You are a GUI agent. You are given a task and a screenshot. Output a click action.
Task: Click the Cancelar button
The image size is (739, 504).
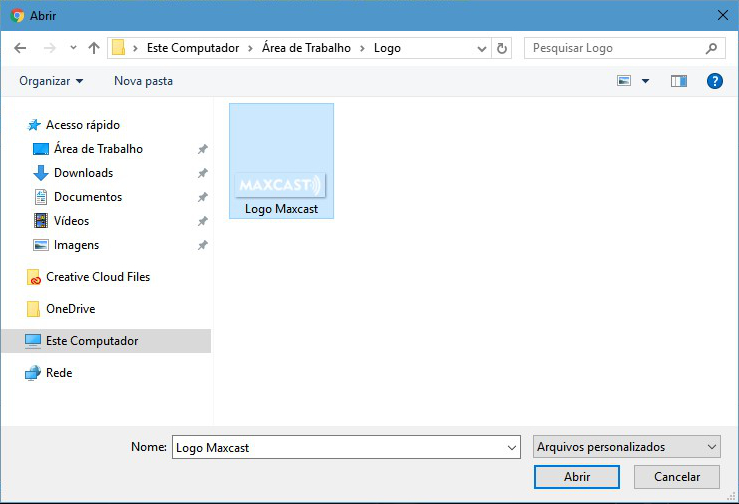click(x=677, y=477)
